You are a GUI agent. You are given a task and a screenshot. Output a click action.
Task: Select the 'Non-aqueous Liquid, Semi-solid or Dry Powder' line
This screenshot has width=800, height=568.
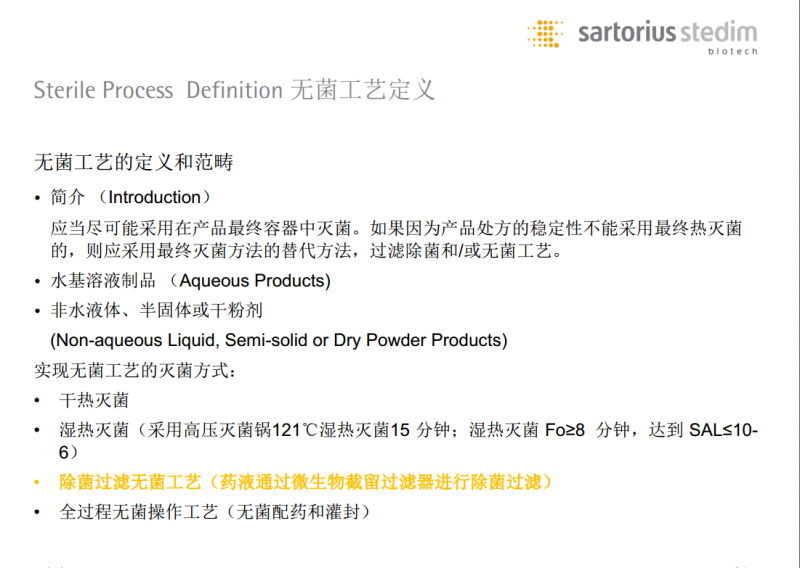[279, 340]
